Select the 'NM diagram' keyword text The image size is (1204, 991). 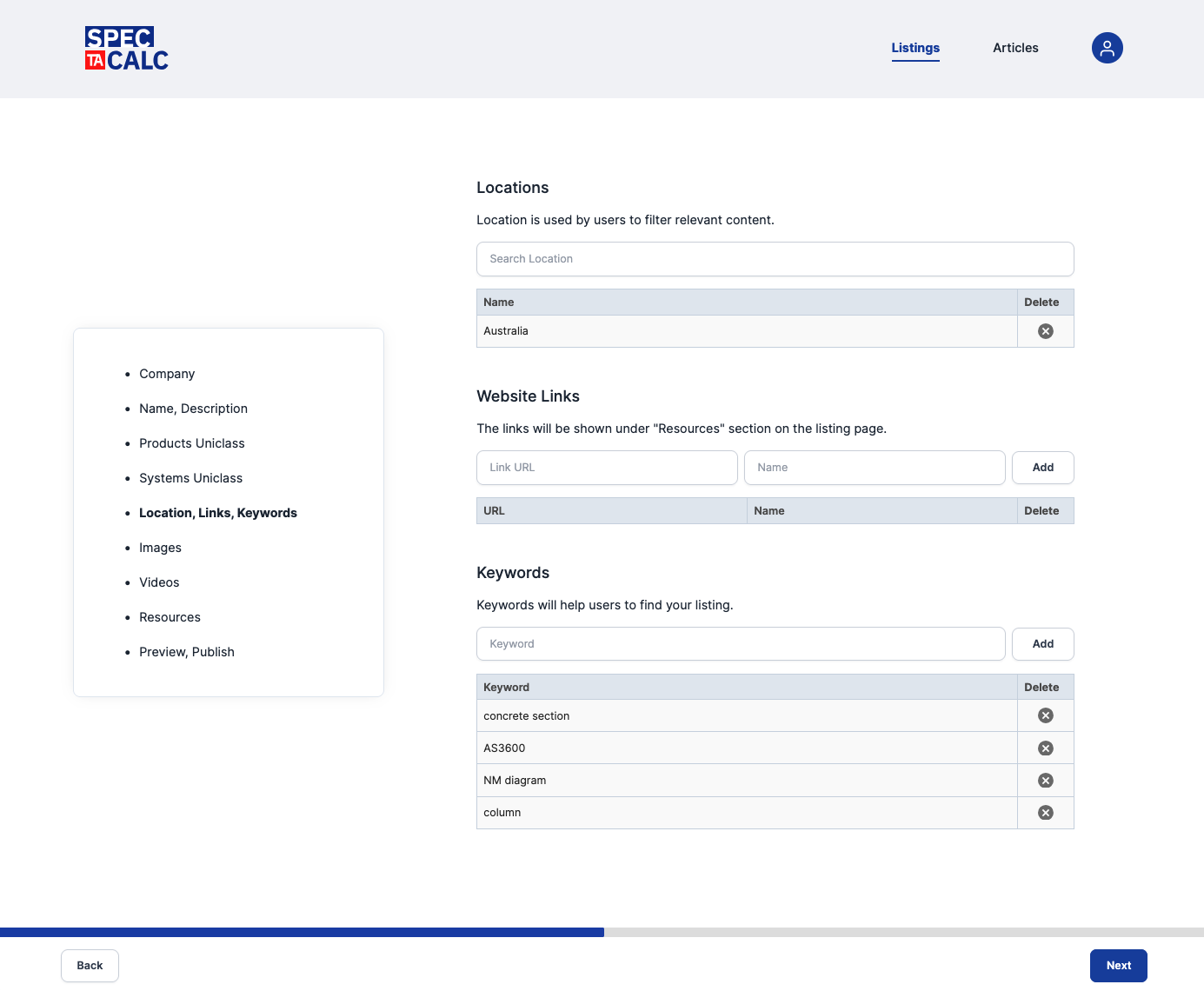click(x=515, y=781)
